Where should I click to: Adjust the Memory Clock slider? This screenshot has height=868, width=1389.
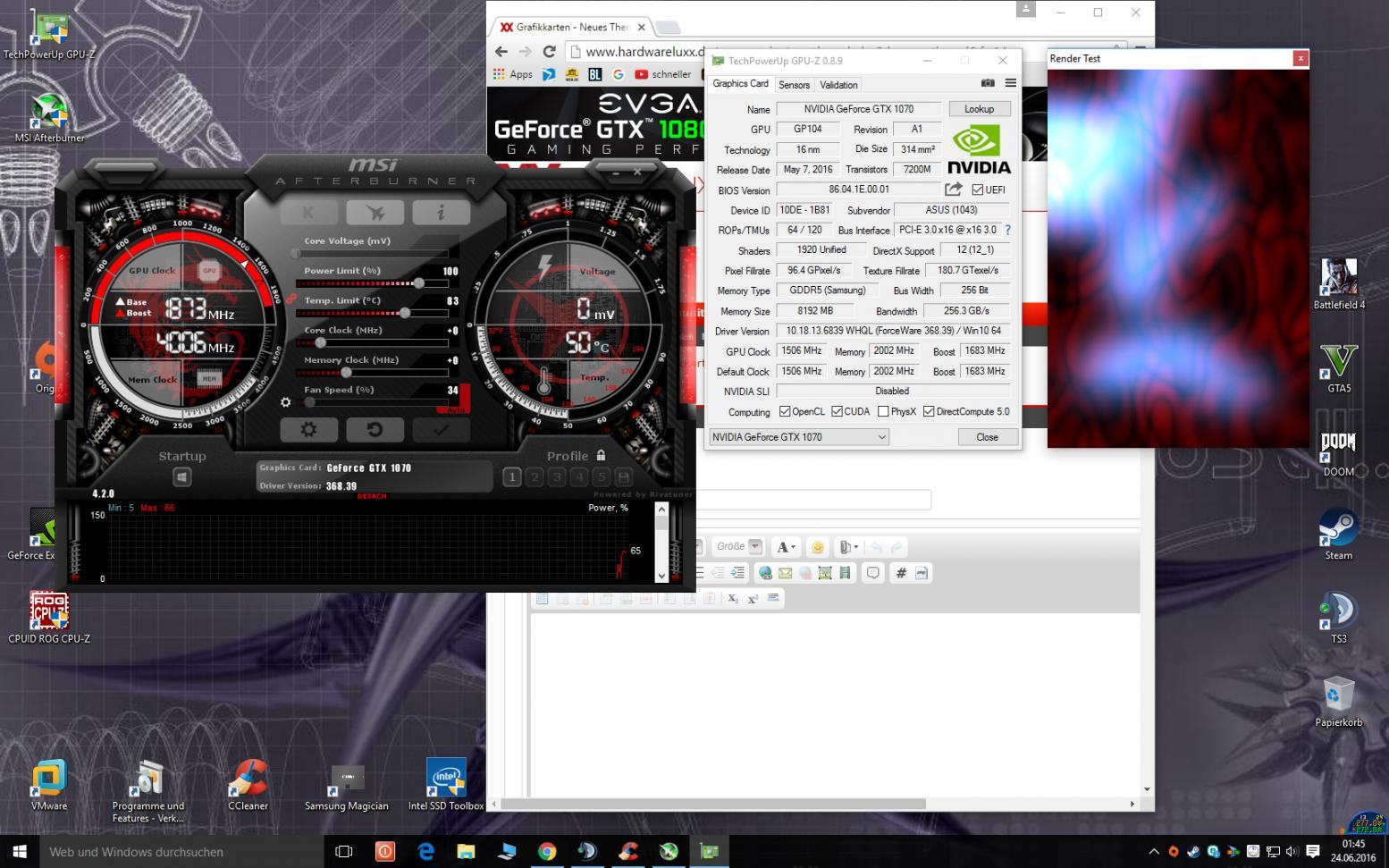tap(373, 373)
